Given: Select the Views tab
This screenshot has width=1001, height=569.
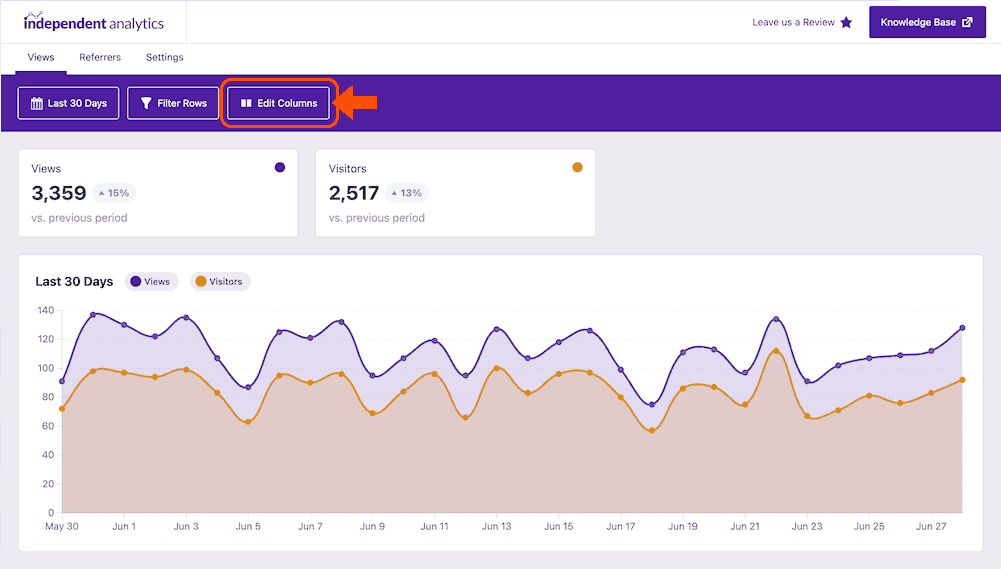Looking at the screenshot, I should tap(41, 57).
